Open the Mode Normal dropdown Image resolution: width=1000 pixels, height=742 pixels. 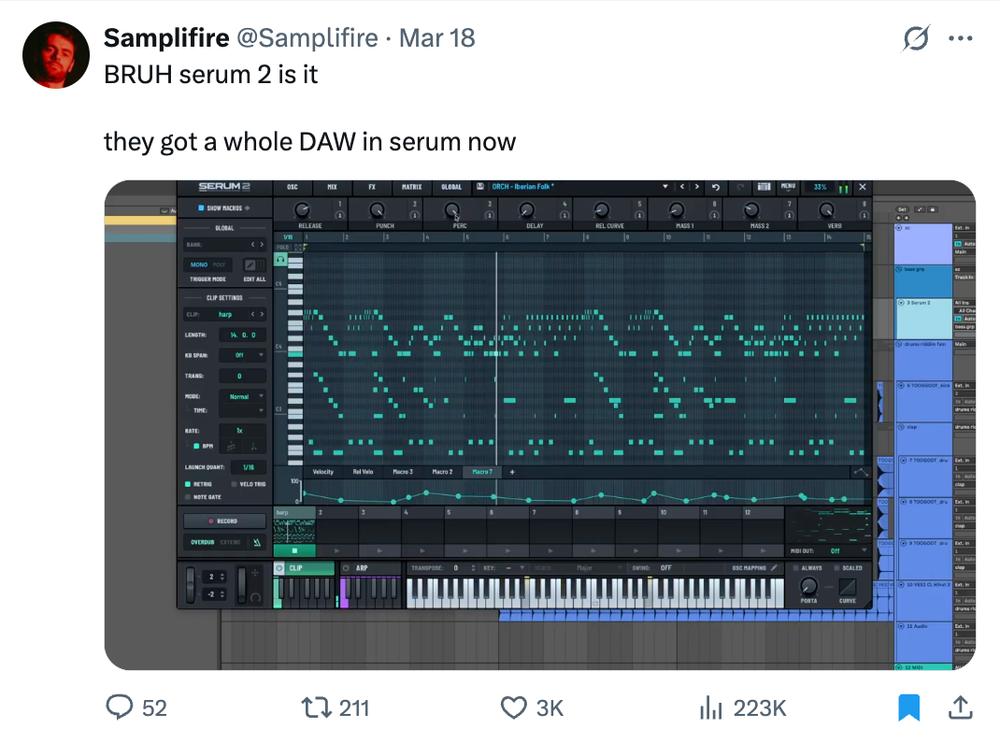pos(242,397)
